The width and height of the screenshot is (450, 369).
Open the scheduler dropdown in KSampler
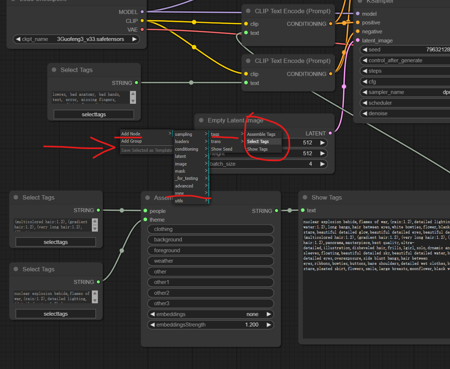405,103
